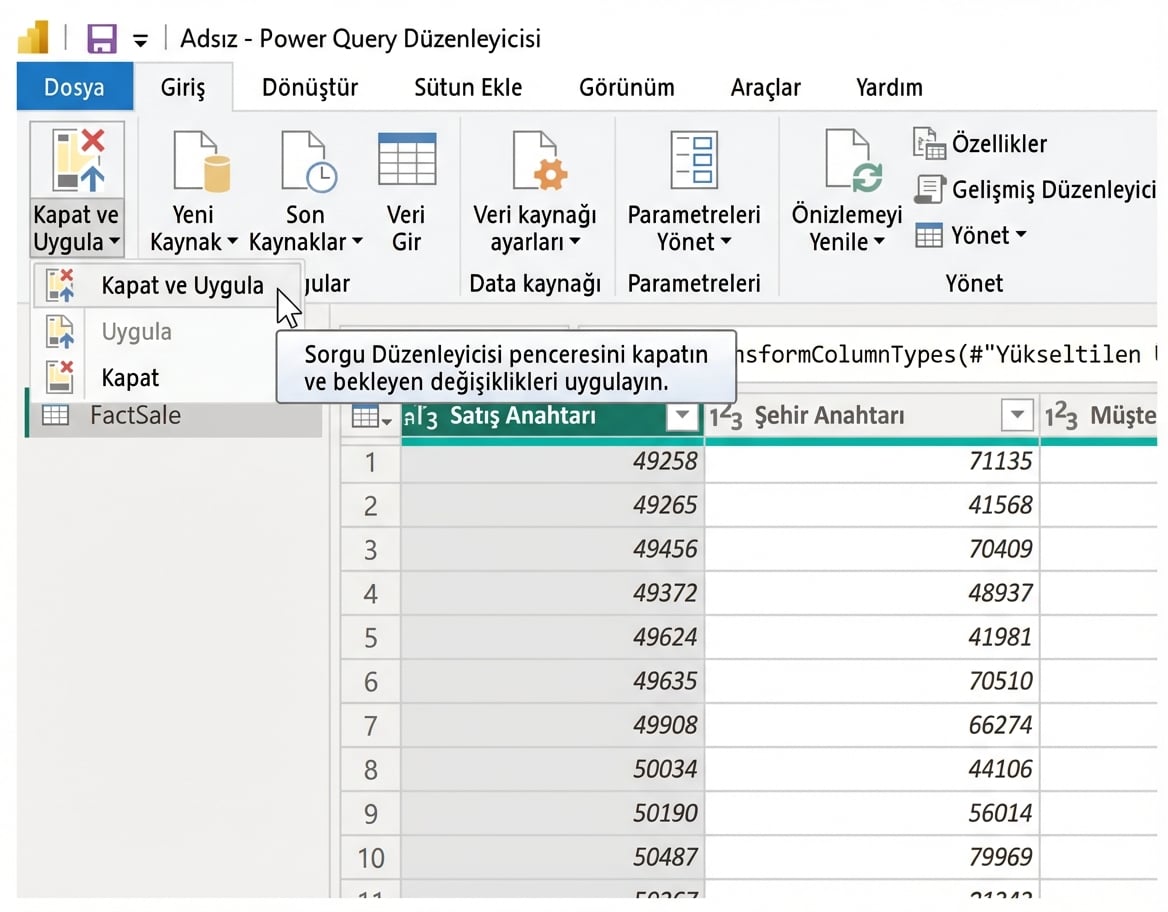The width and height of the screenshot is (1168, 912).
Task: Expand the Kapat ve Uygula dropdown arrow
Action: pos(114,241)
